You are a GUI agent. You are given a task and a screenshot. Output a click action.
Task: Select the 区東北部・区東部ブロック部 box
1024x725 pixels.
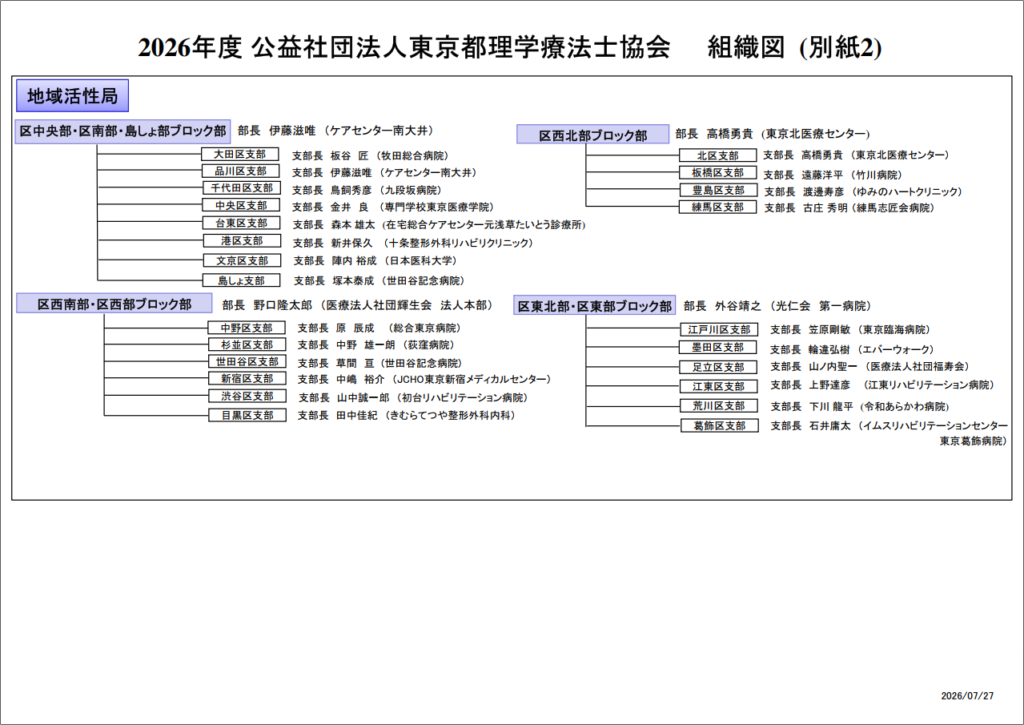[x=595, y=305]
